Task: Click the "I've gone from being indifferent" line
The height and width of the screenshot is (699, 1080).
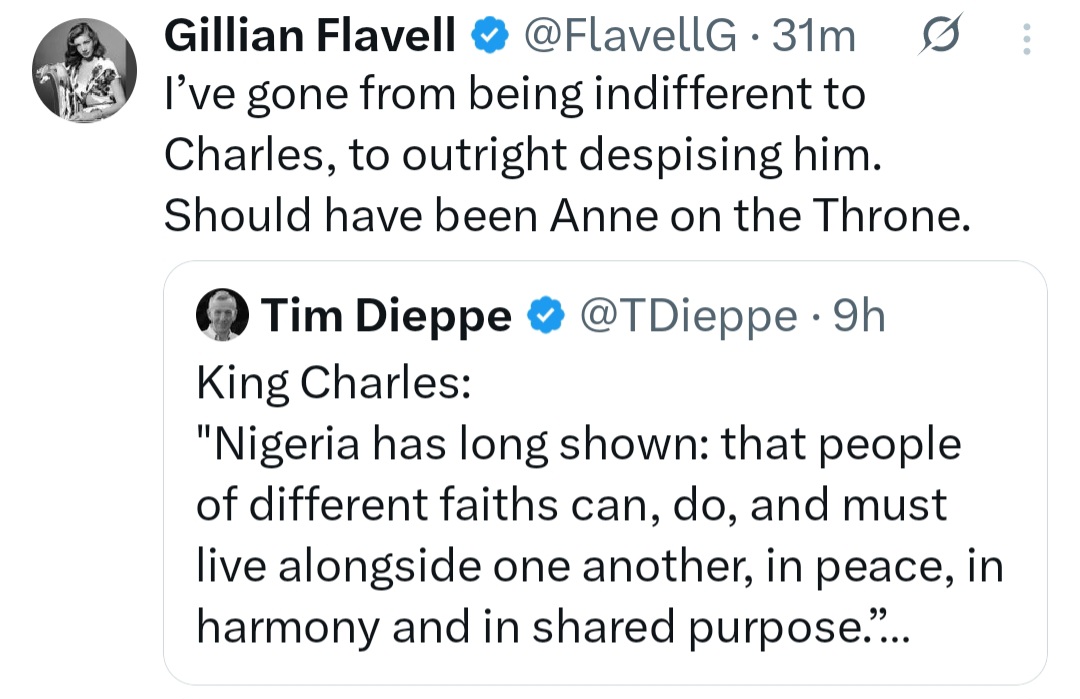Action: [514, 95]
